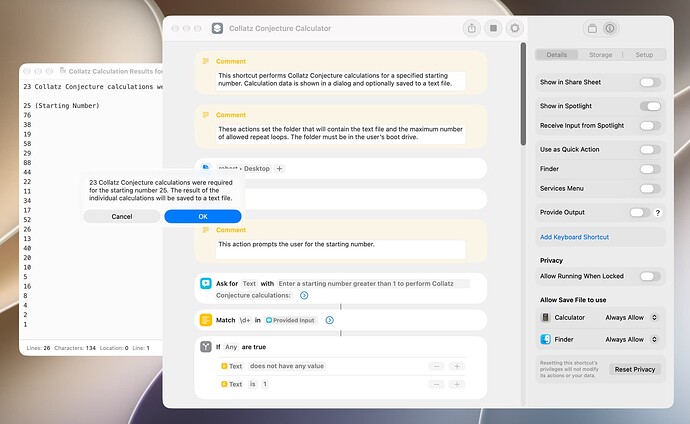Open the 'Text' input type selector in Ask for
This screenshot has height=424, width=690.
click(x=249, y=284)
